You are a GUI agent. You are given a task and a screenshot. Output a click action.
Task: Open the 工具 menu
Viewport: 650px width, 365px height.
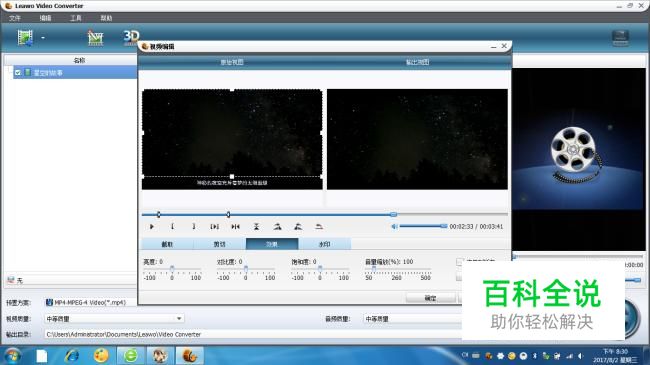coord(75,18)
